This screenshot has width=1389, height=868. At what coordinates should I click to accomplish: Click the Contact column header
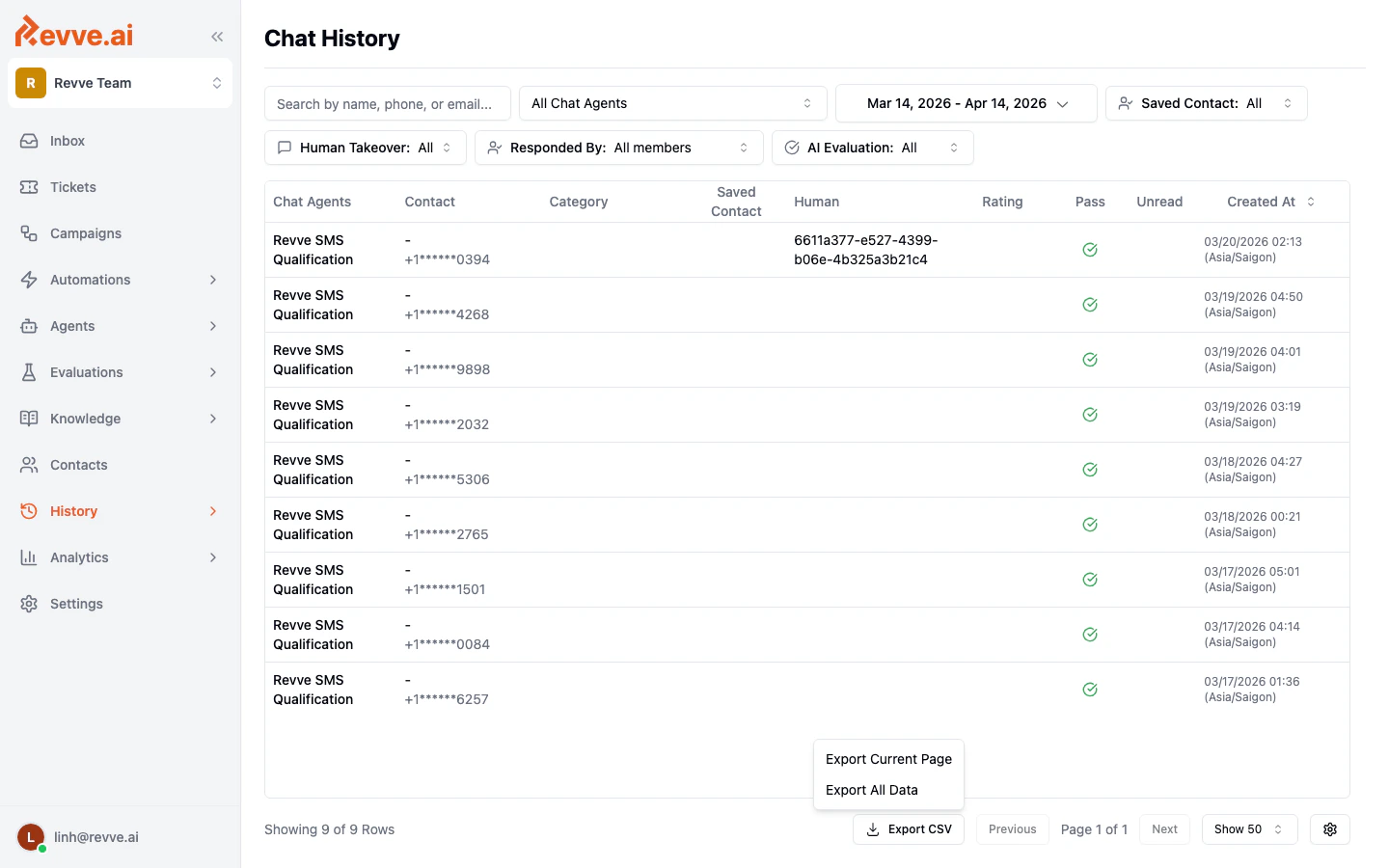coord(430,202)
